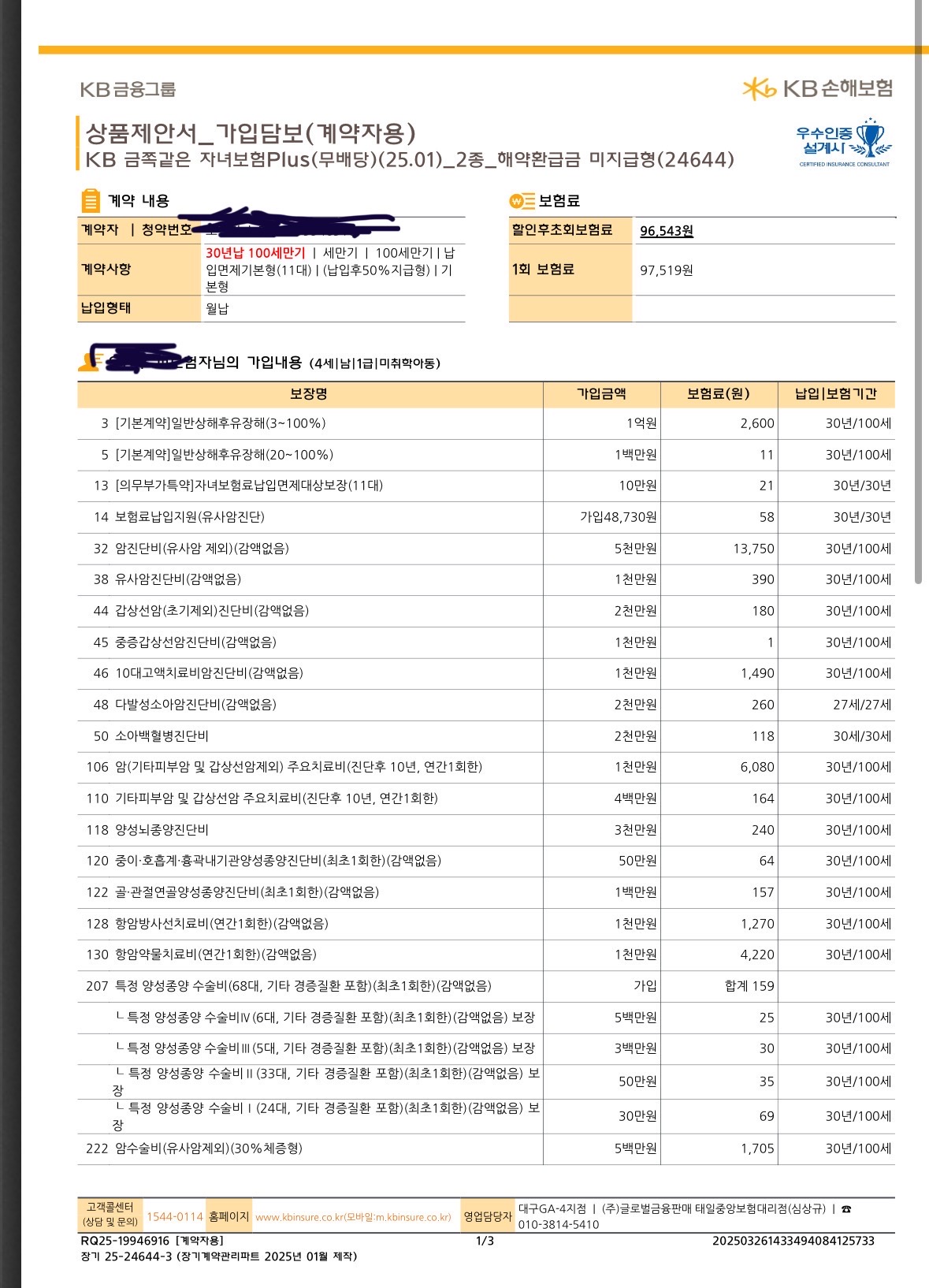Click row 130 항암약물치료비
The width and height of the screenshot is (929, 1288).
pos(486,955)
